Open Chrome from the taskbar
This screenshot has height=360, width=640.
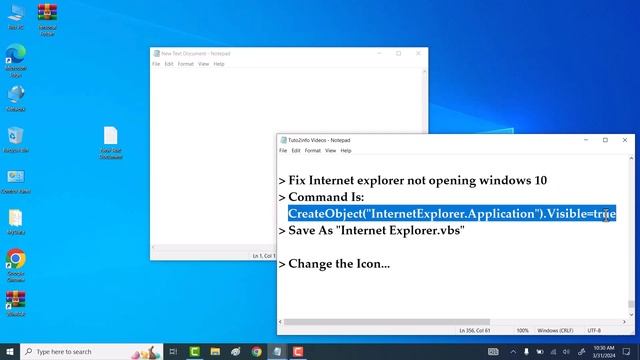tap(256, 351)
